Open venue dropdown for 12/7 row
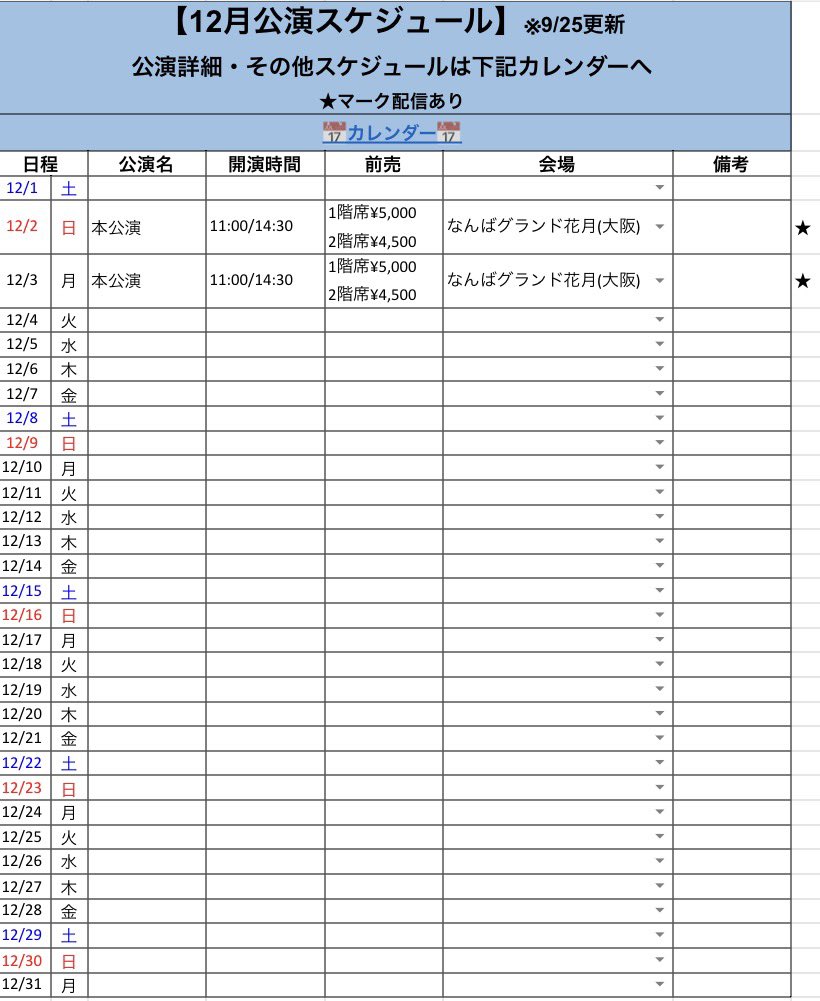Screen dimensions: 820x1001 (660, 393)
